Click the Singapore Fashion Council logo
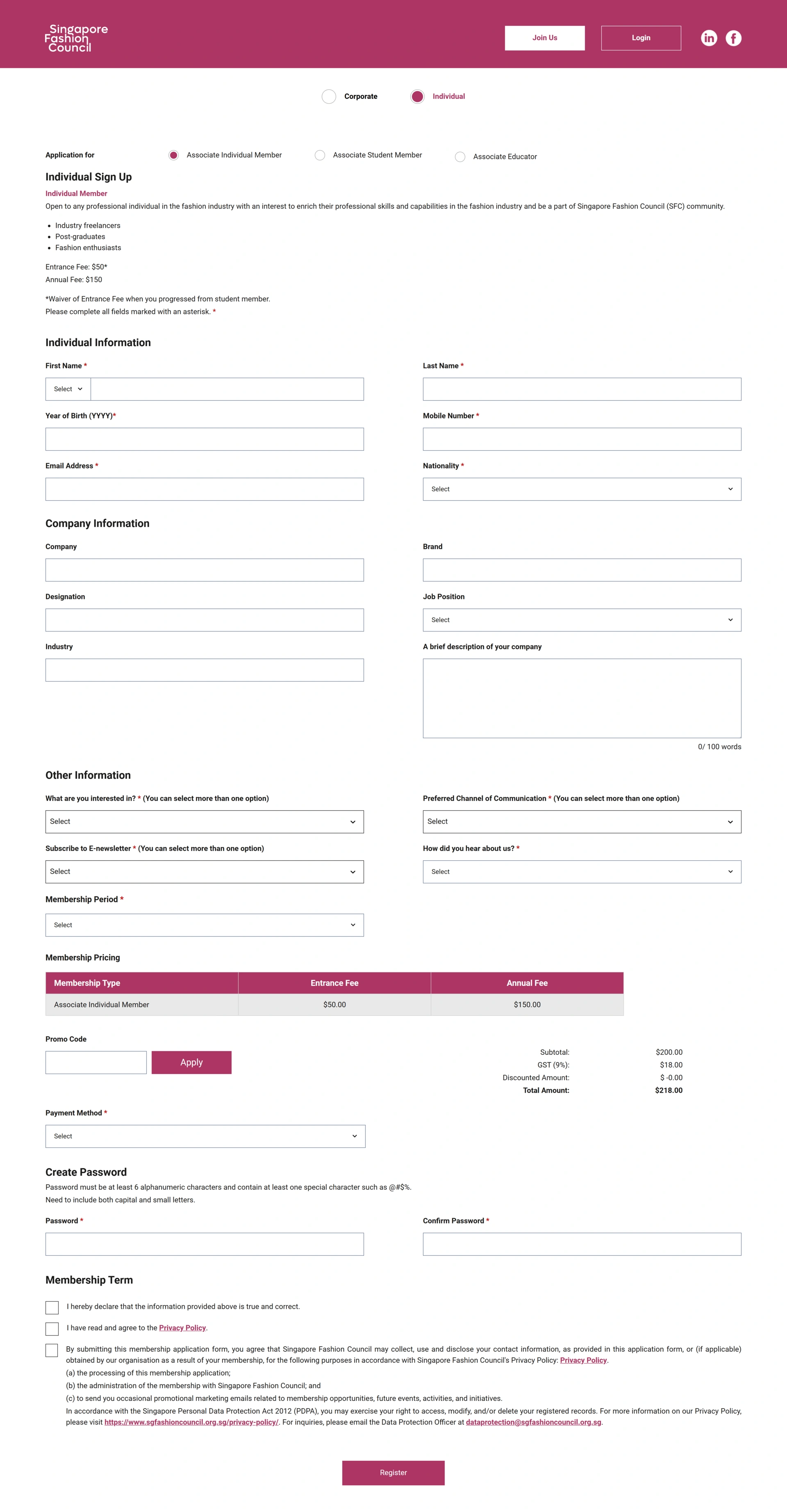787x1512 pixels. pos(76,38)
